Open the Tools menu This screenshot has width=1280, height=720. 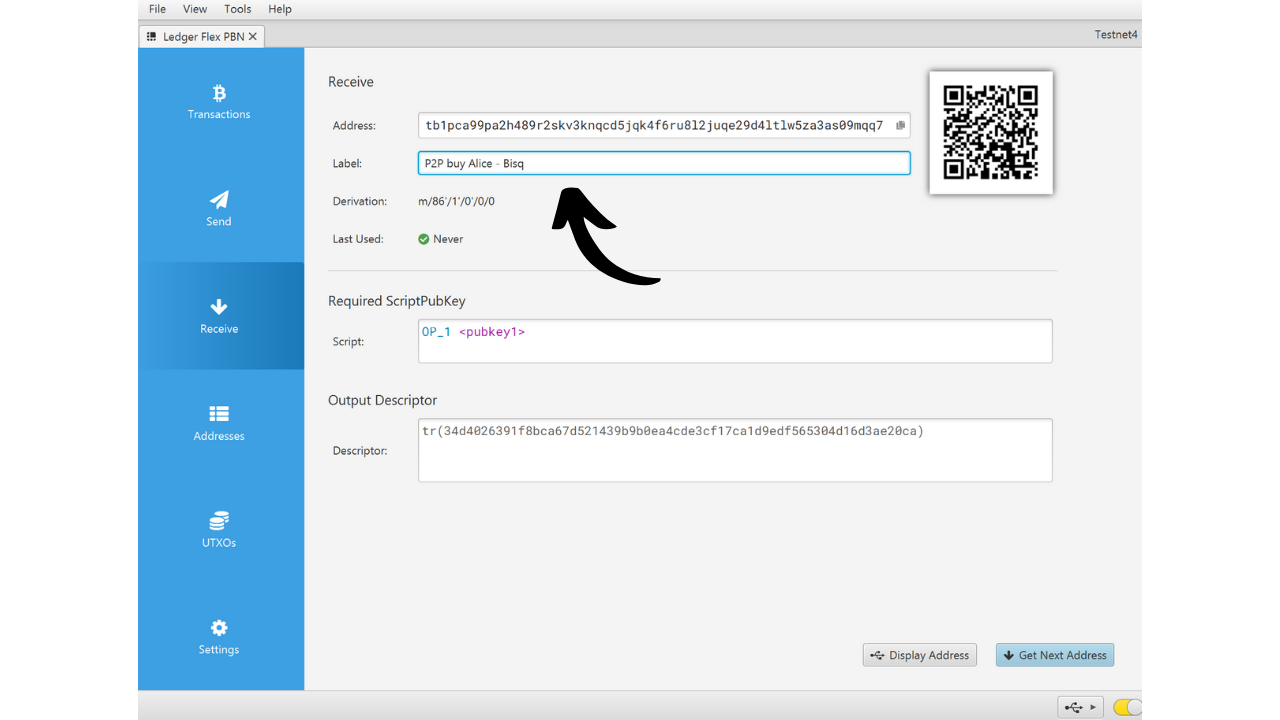point(238,9)
